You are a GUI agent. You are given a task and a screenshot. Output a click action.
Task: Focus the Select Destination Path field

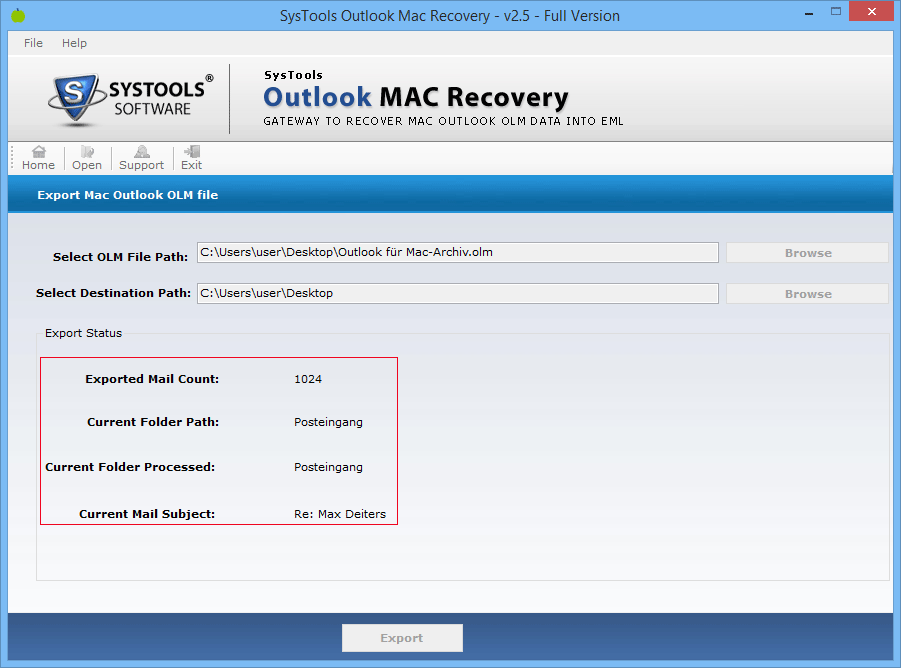(457, 293)
